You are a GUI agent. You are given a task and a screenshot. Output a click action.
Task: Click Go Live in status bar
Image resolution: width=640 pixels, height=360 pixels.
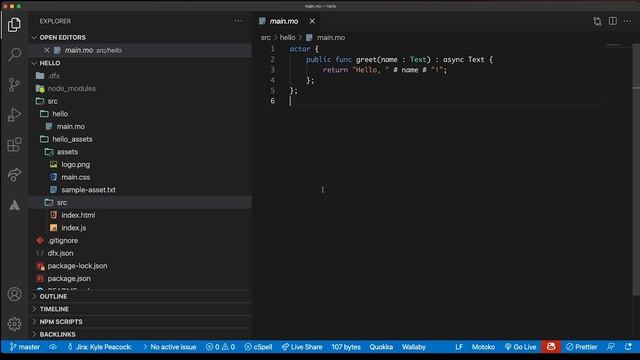(x=520, y=347)
